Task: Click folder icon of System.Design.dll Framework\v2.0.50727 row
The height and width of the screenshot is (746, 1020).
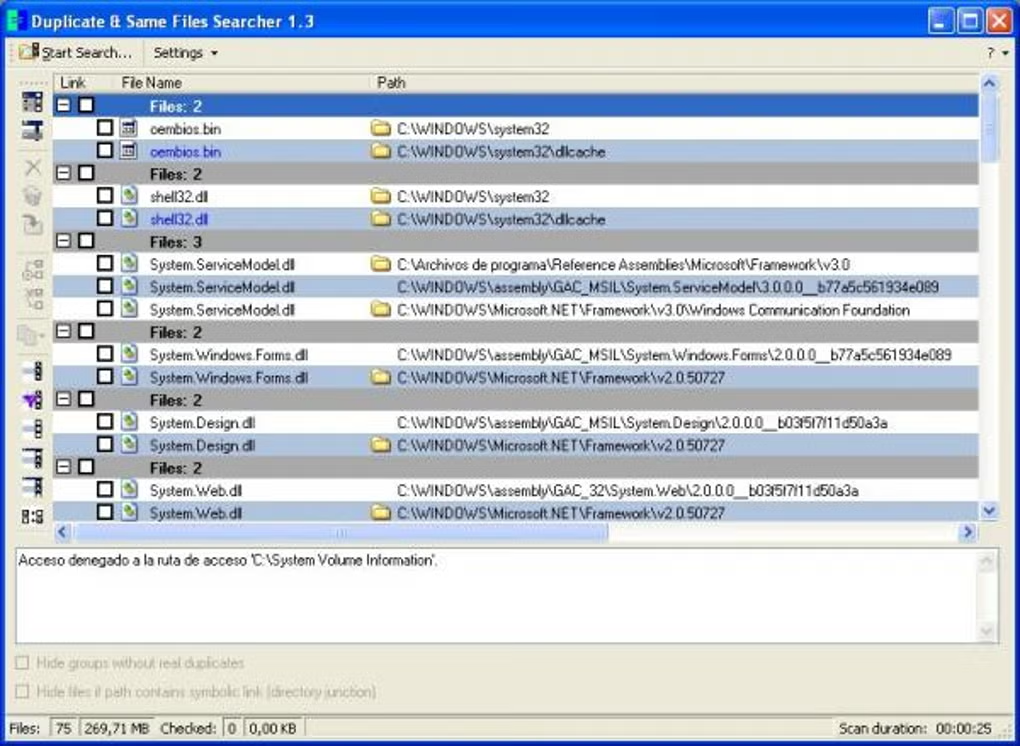Action: point(381,445)
